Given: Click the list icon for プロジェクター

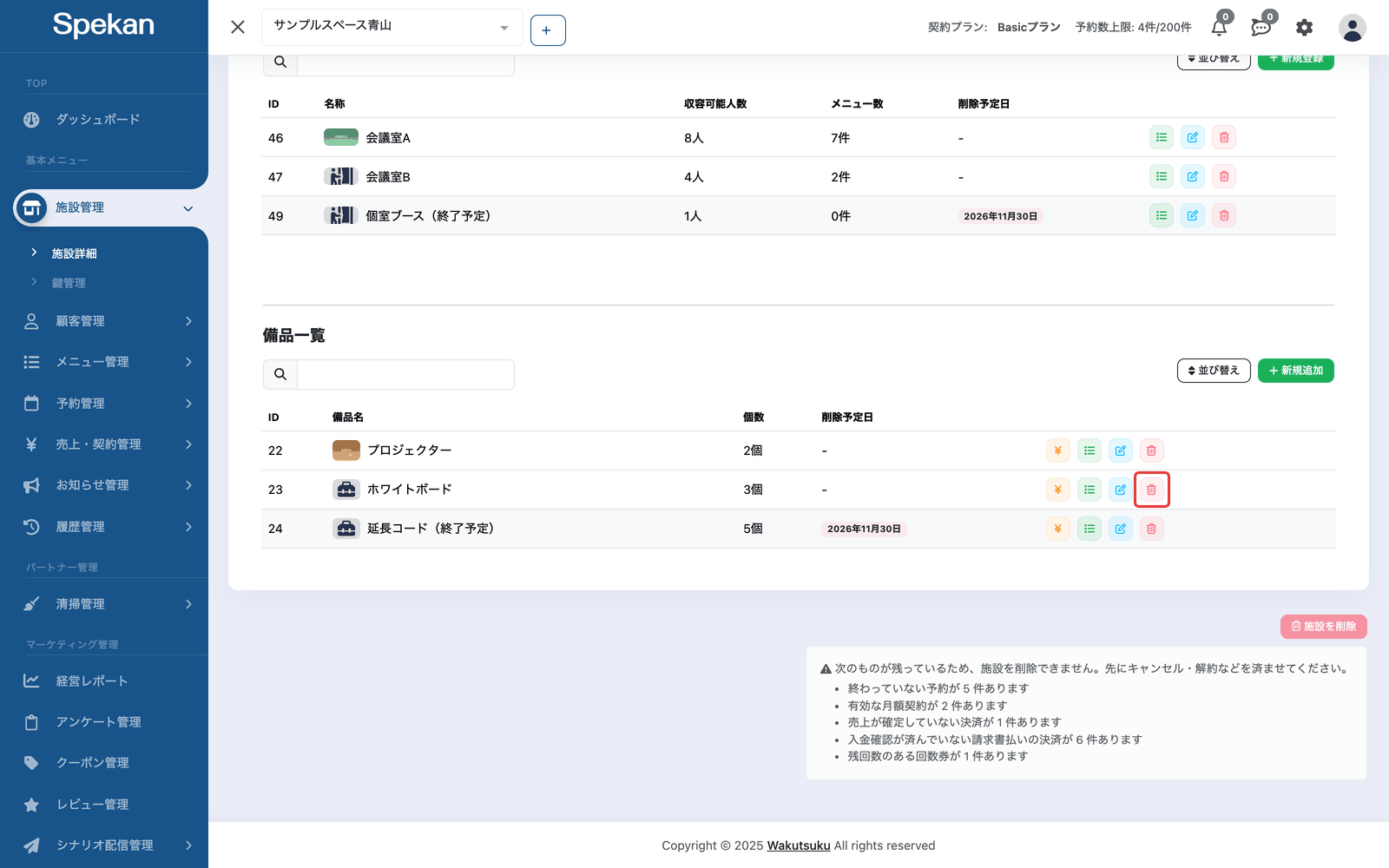Looking at the screenshot, I should (1089, 450).
